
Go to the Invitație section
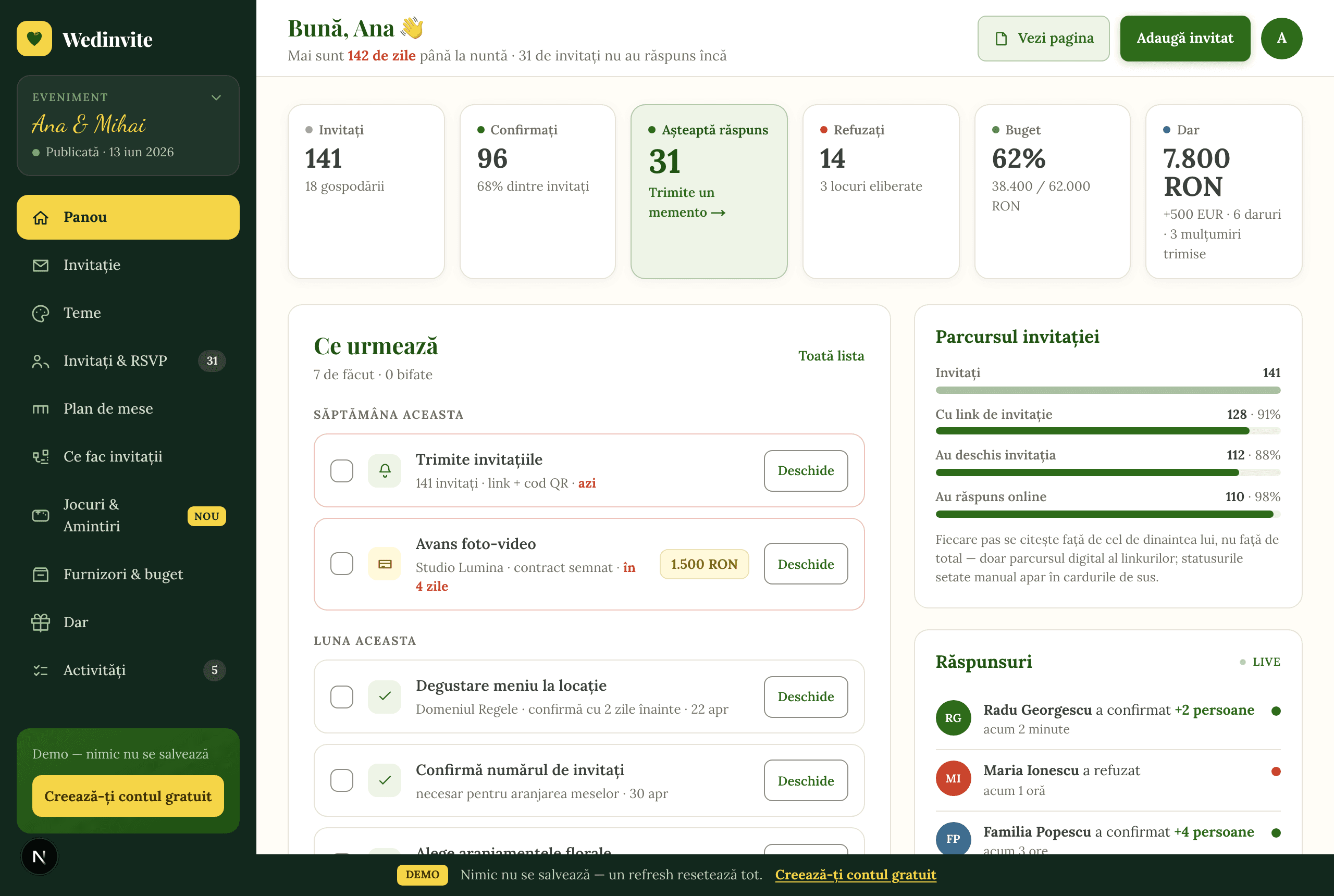128,265
